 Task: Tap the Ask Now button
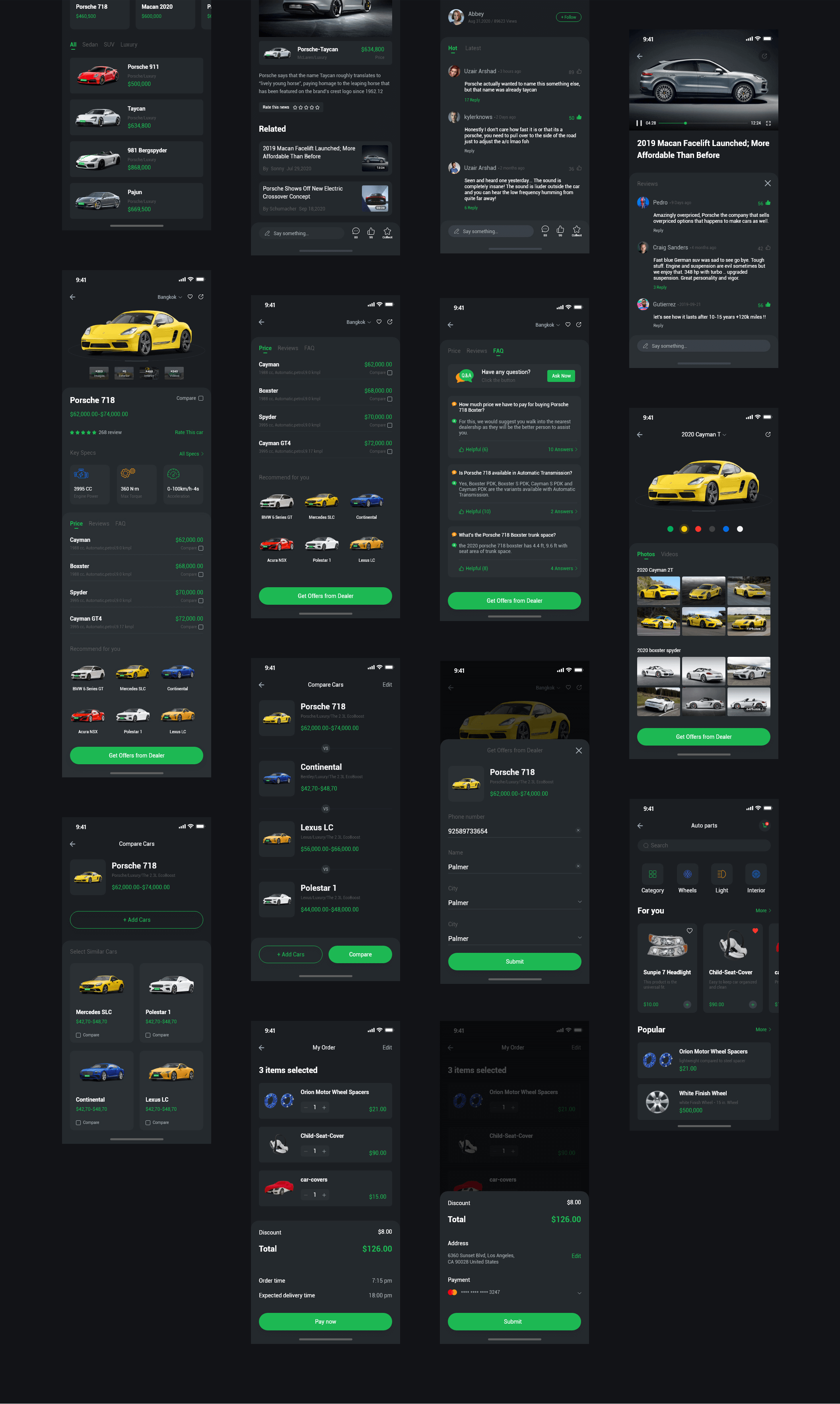pos(561,376)
